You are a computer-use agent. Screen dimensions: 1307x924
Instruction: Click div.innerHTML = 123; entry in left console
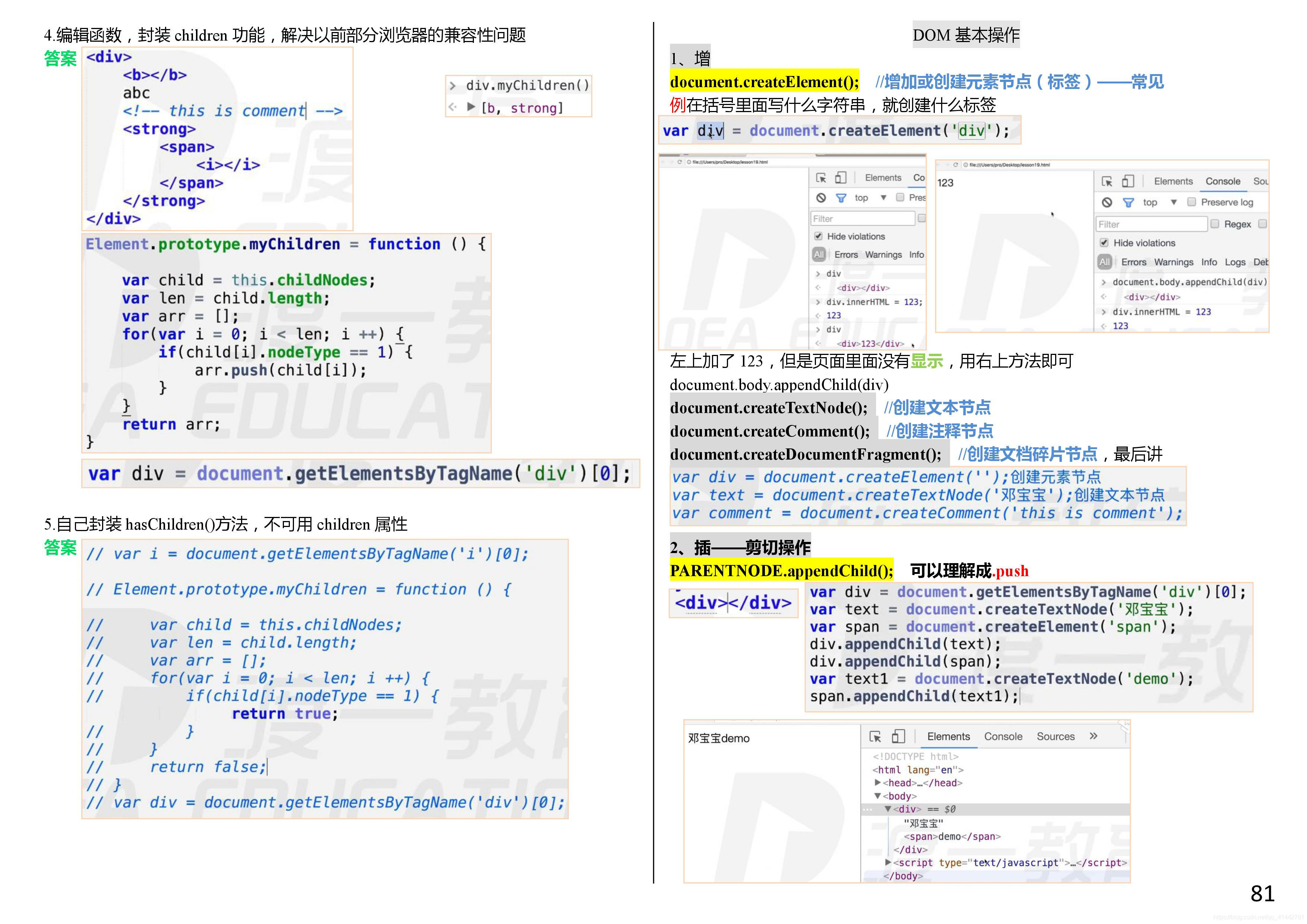pyautogui.click(x=874, y=302)
